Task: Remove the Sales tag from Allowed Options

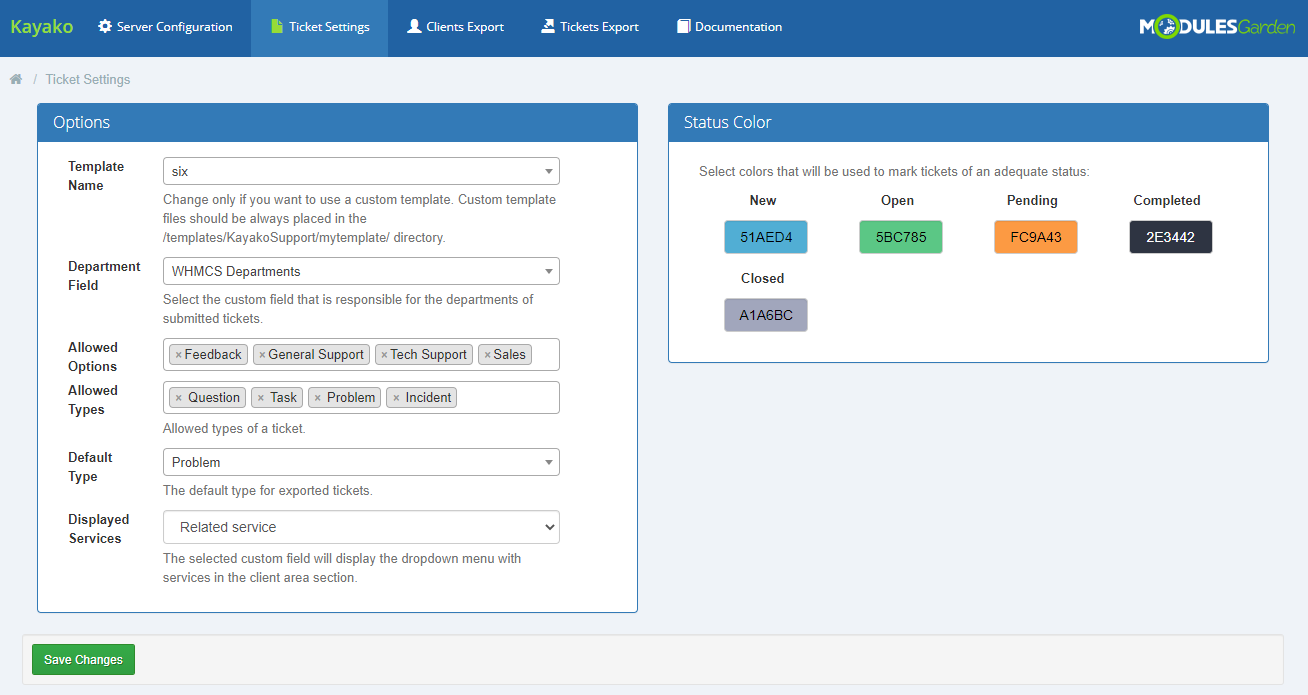Action: pos(487,355)
